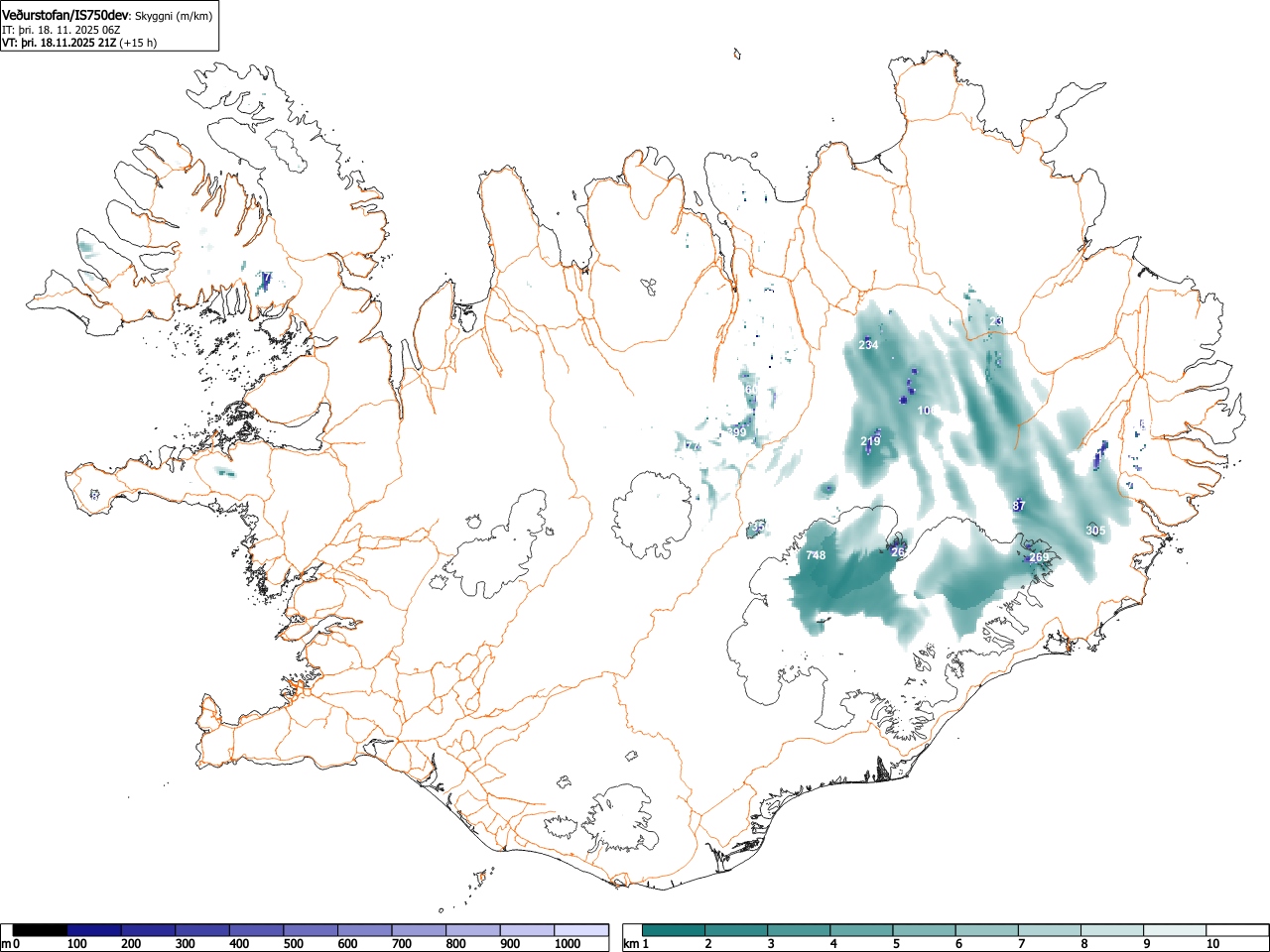1270x952 pixels.
Task: Select the '100' tick on the meters scale
Action: [77, 944]
